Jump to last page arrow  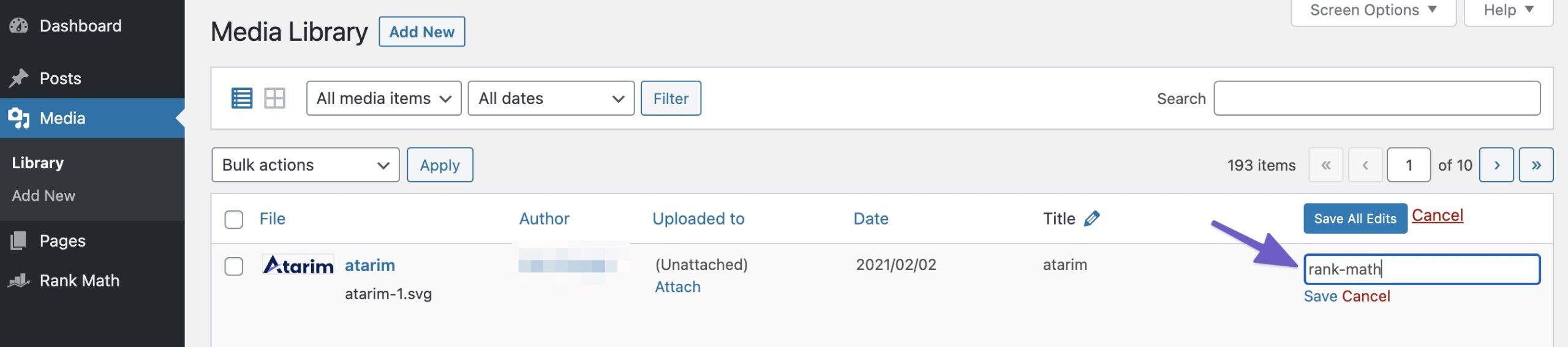click(1536, 165)
